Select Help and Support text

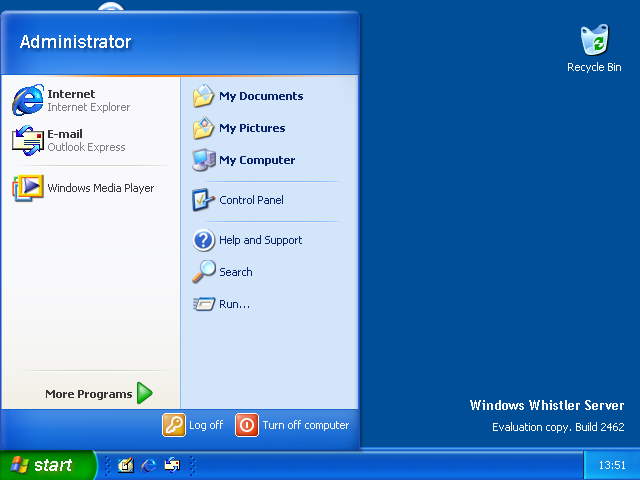click(260, 240)
